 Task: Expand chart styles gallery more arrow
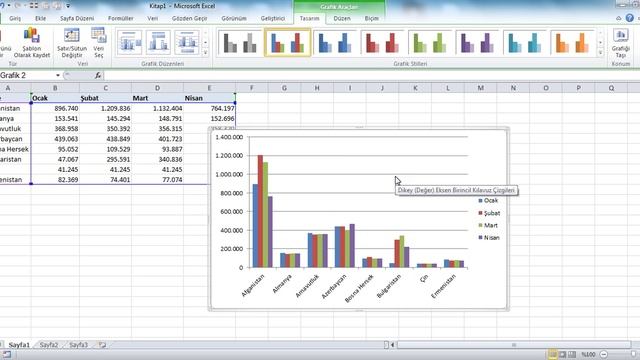pyautogui.click(x=600, y=53)
